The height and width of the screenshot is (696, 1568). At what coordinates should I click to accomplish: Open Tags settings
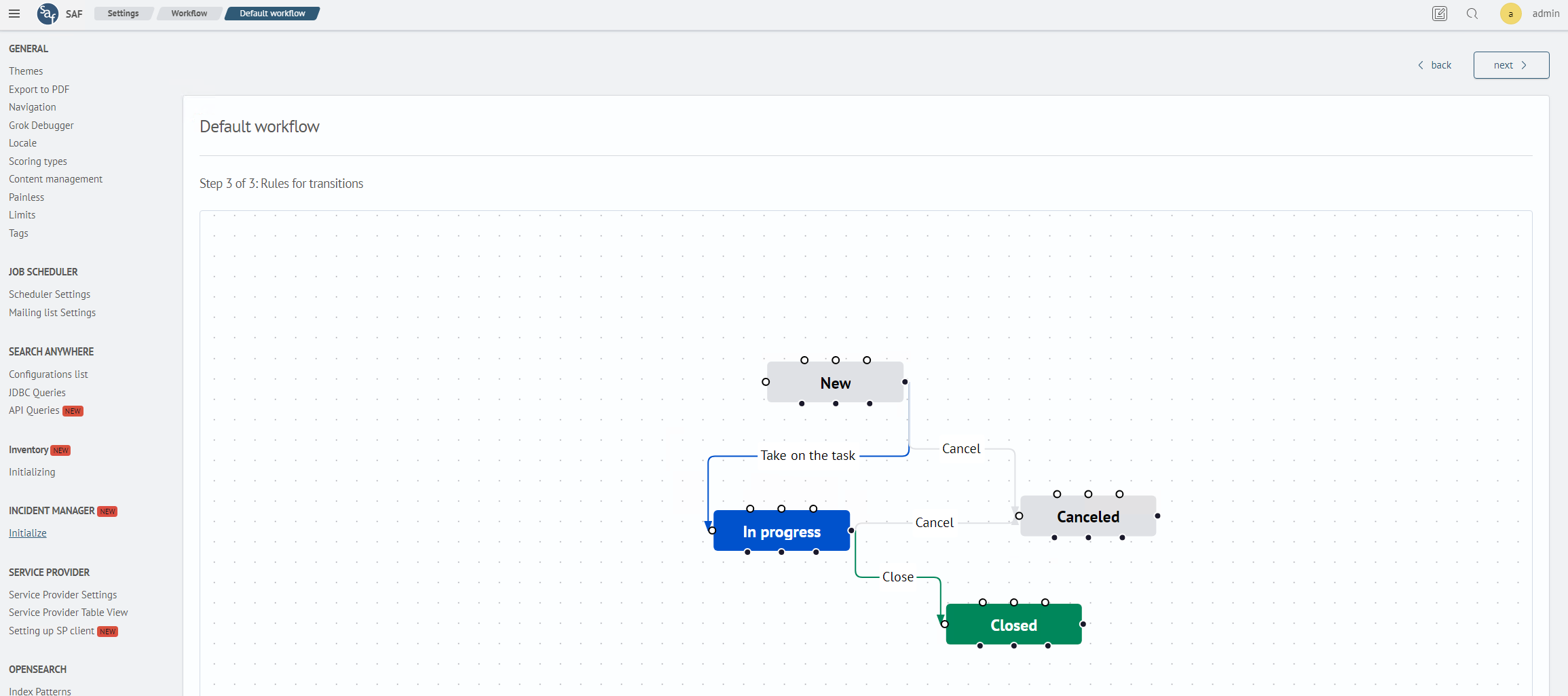pos(18,233)
